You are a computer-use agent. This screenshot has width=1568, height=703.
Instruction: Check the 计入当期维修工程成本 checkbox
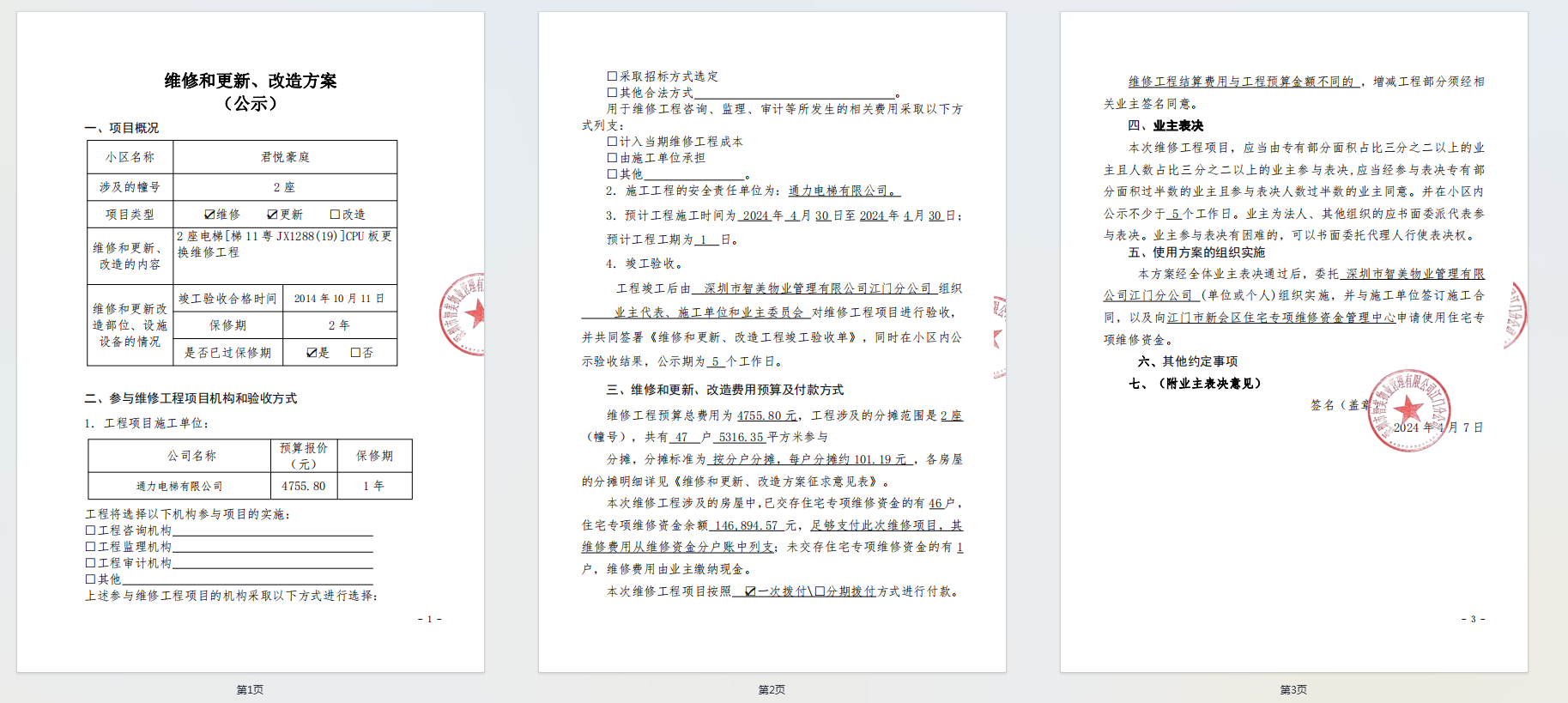[x=612, y=142]
